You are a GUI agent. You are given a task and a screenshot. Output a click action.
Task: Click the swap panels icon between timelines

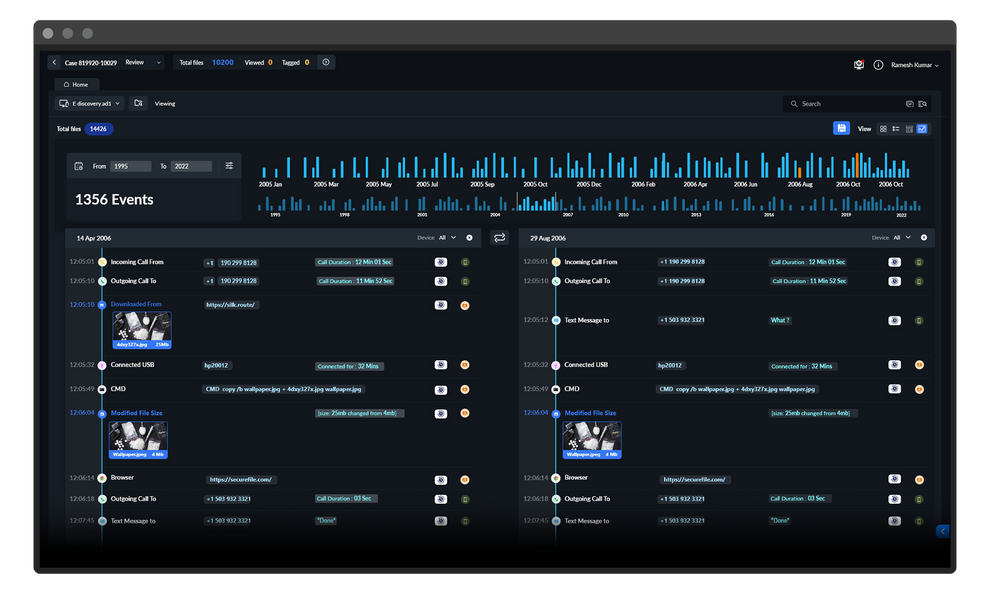point(500,238)
